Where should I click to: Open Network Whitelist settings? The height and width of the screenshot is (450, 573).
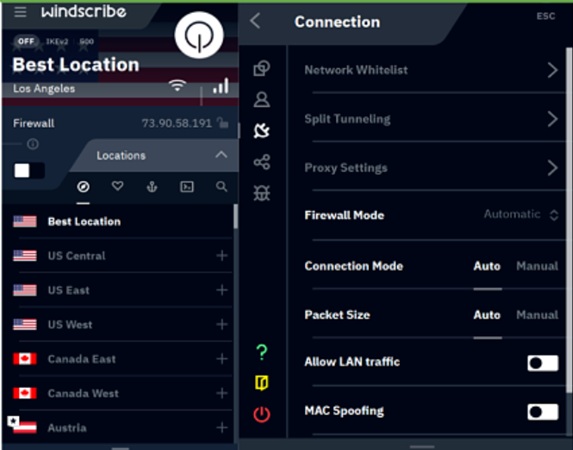click(431, 70)
